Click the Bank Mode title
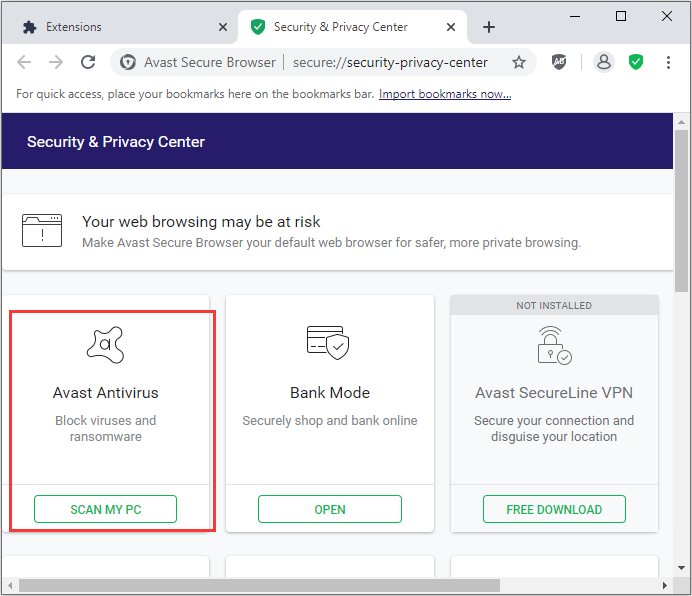 [x=330, y=392]
